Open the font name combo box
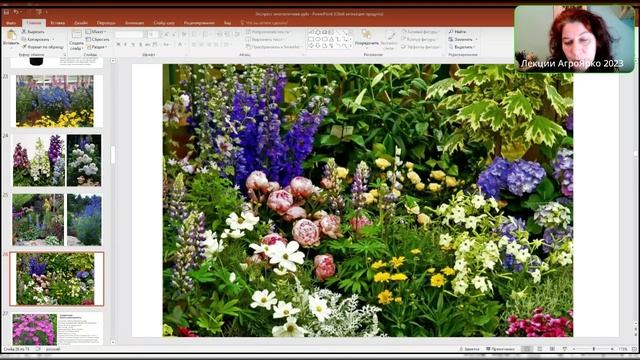The width and height of the screenshot is (640, 360). coord(131,34)
